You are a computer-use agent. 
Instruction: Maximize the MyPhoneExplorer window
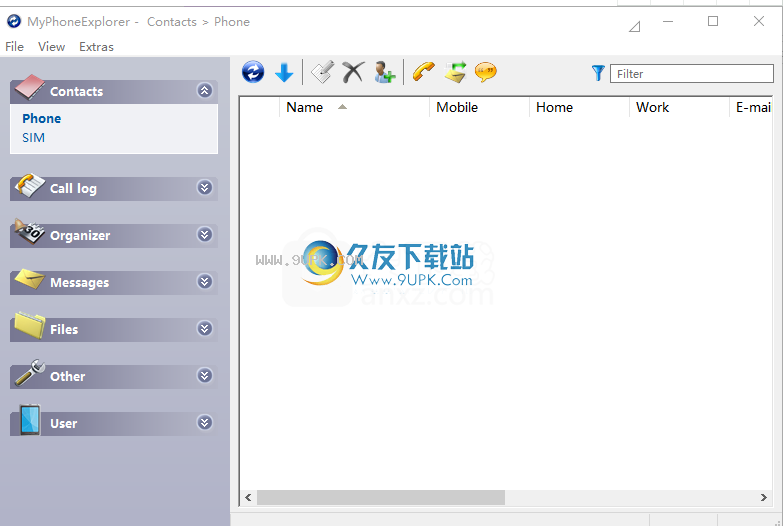pos(713,21)
